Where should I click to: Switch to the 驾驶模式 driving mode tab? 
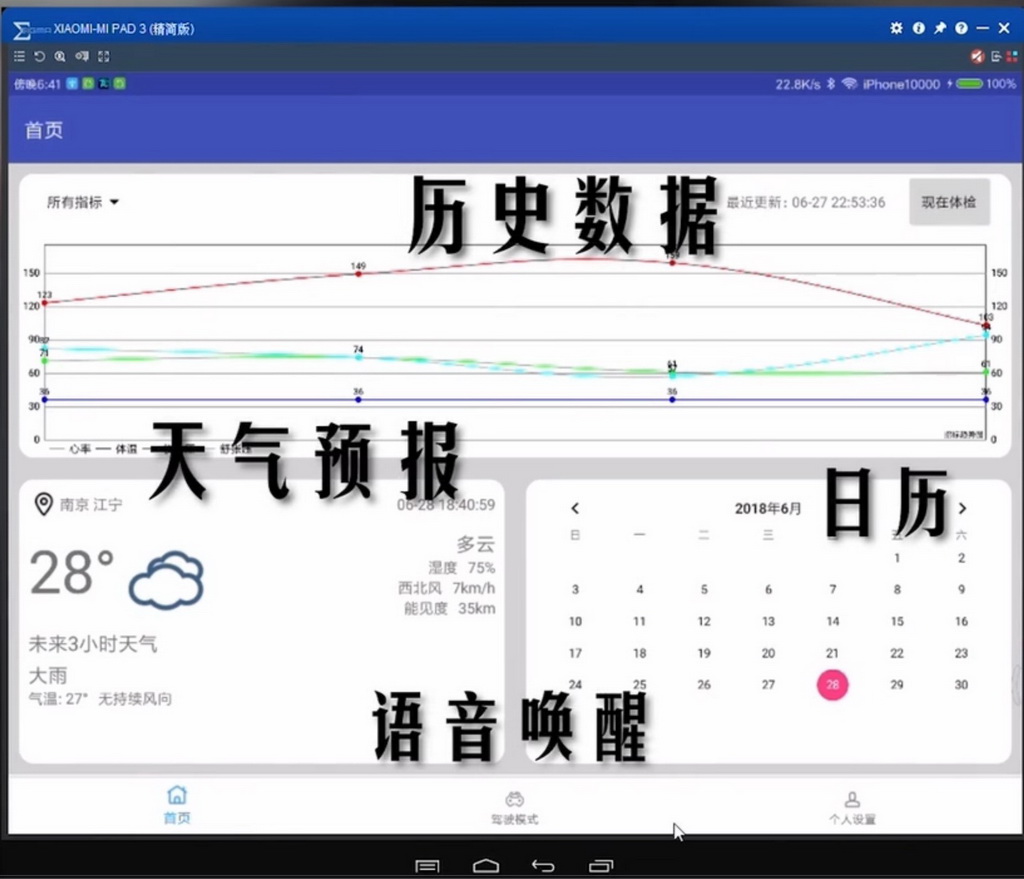514,806
